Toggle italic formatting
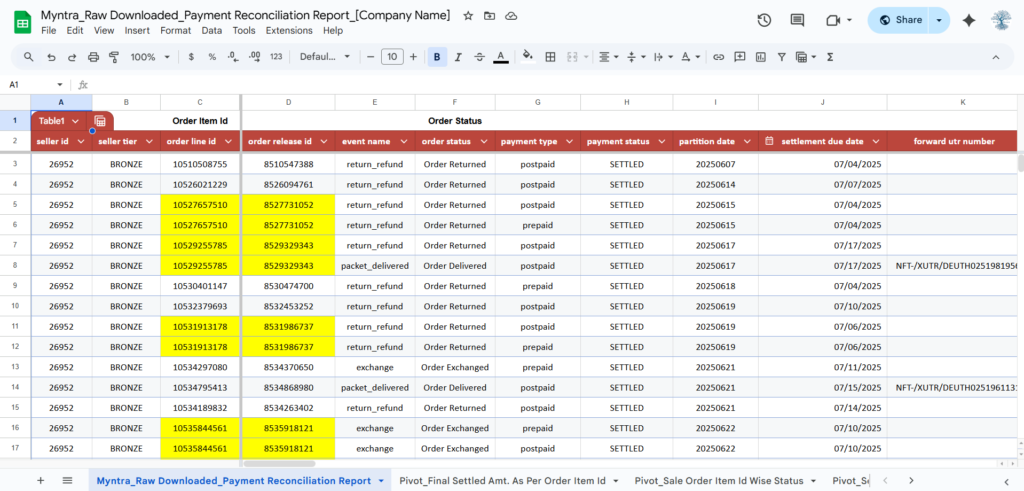This screenshot has height=491, width=1024. (x=459, y=57)
